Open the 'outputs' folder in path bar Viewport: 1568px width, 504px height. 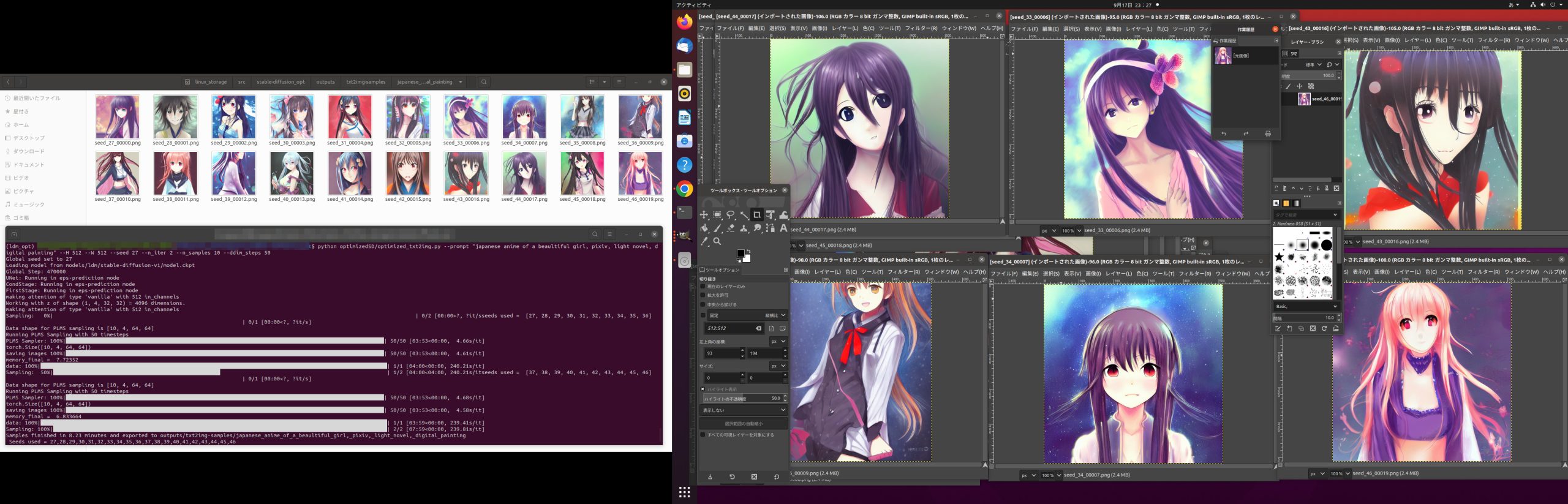325,82
